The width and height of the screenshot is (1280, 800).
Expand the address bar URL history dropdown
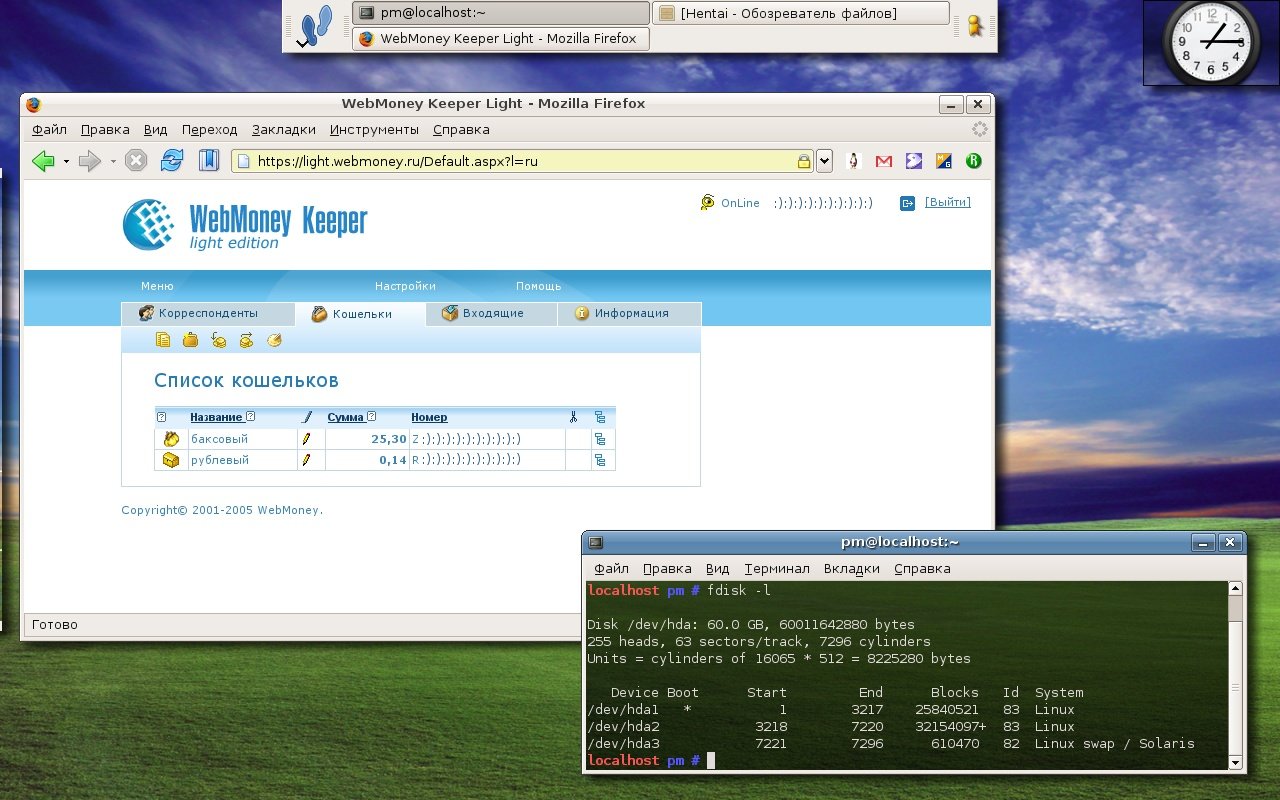point(824,161)
